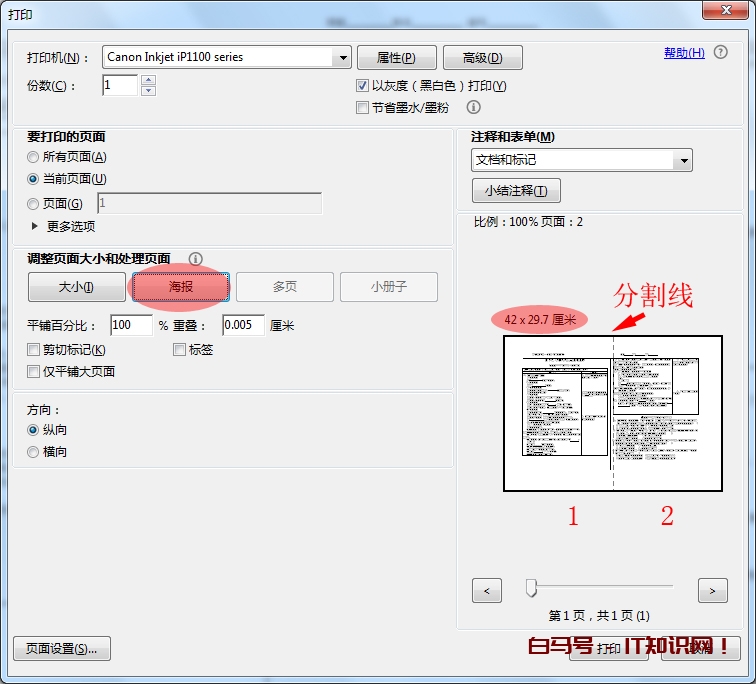Viewport: 756px width, 684px height.
Task: Decrease copies with the down spinner arrow
Action: click(148, 91)
